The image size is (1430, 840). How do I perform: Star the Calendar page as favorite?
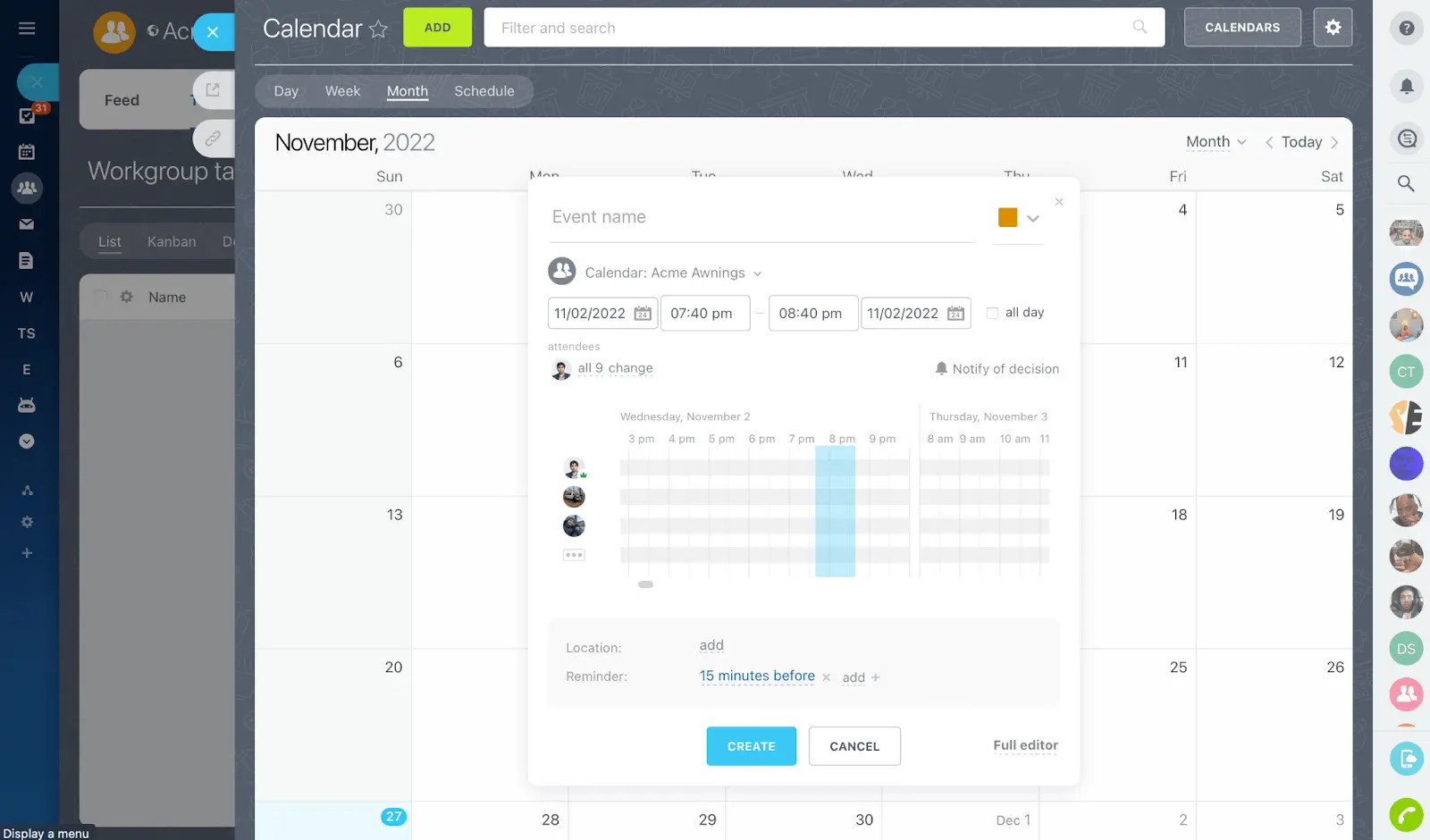(x=379, y=29)
